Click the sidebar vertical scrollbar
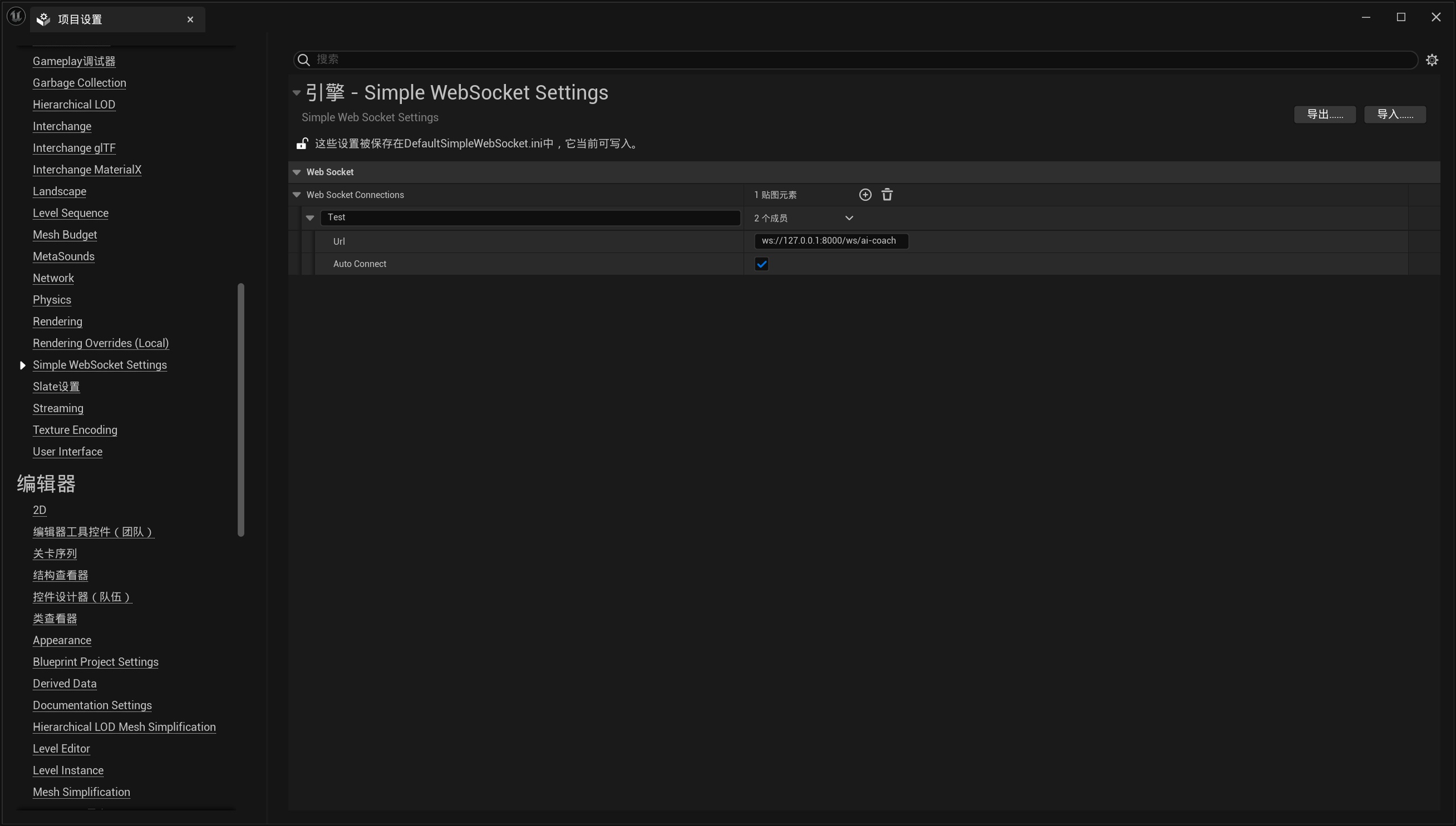This screenshot has height=826, width=1456. point(241,409)
